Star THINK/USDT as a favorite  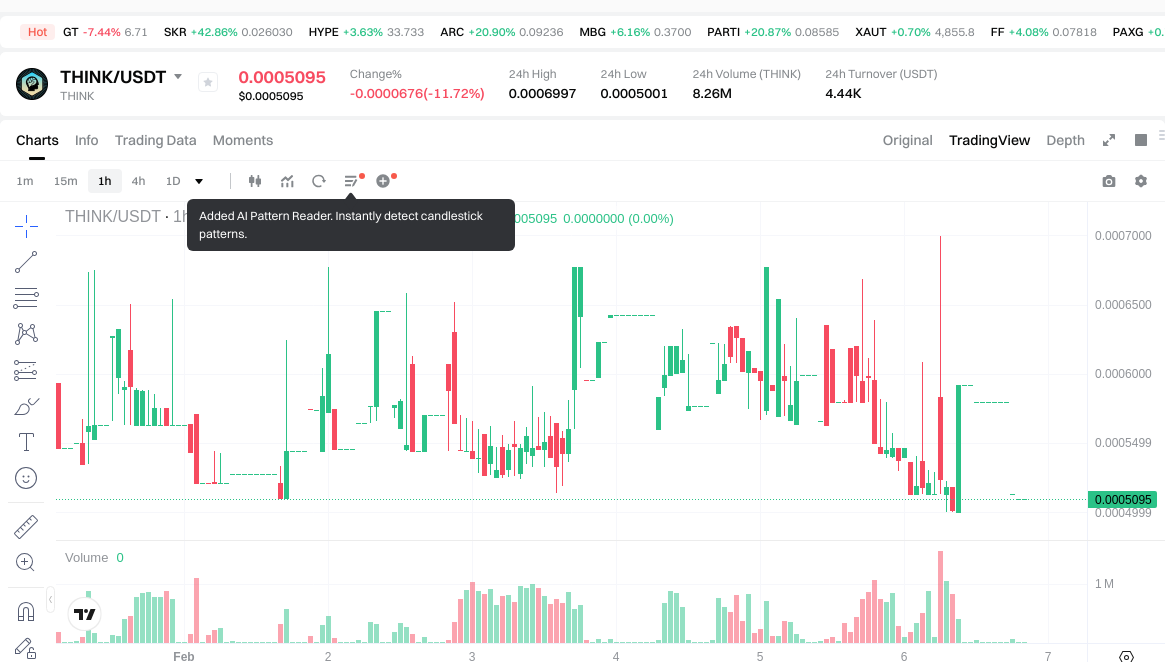[x=208, y=82]
